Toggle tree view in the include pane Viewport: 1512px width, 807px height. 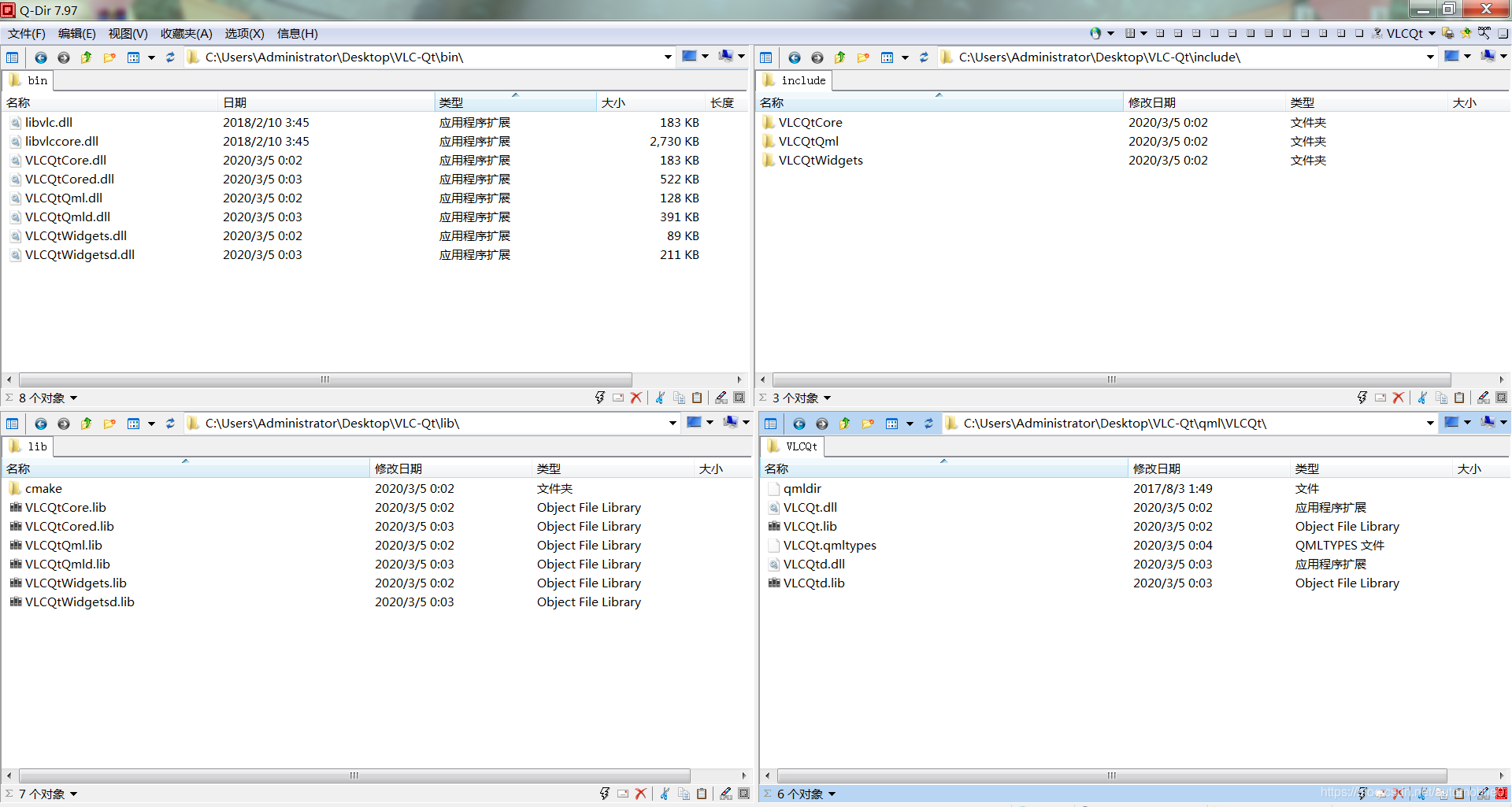click(765, 57)
